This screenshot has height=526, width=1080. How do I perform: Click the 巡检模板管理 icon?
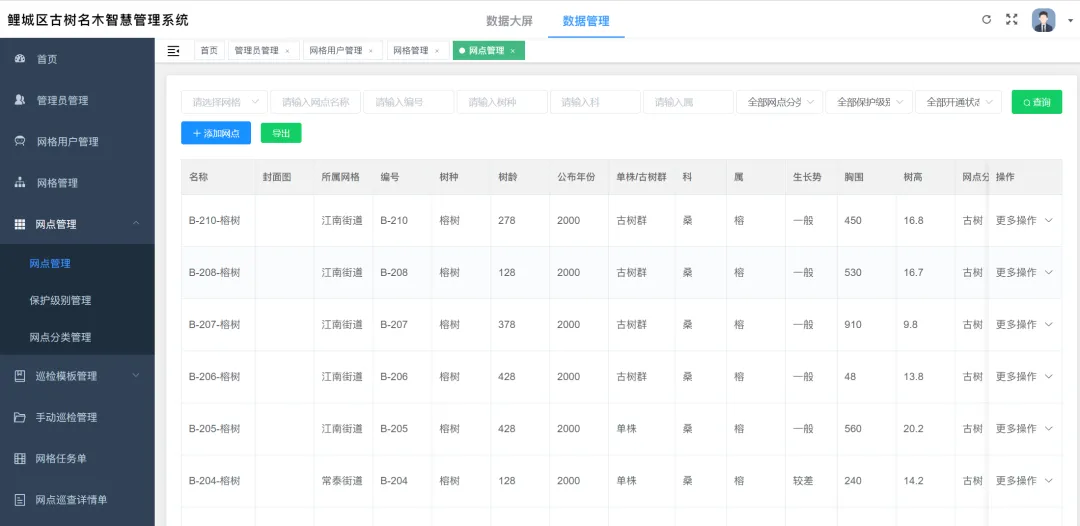click(20, 375)
